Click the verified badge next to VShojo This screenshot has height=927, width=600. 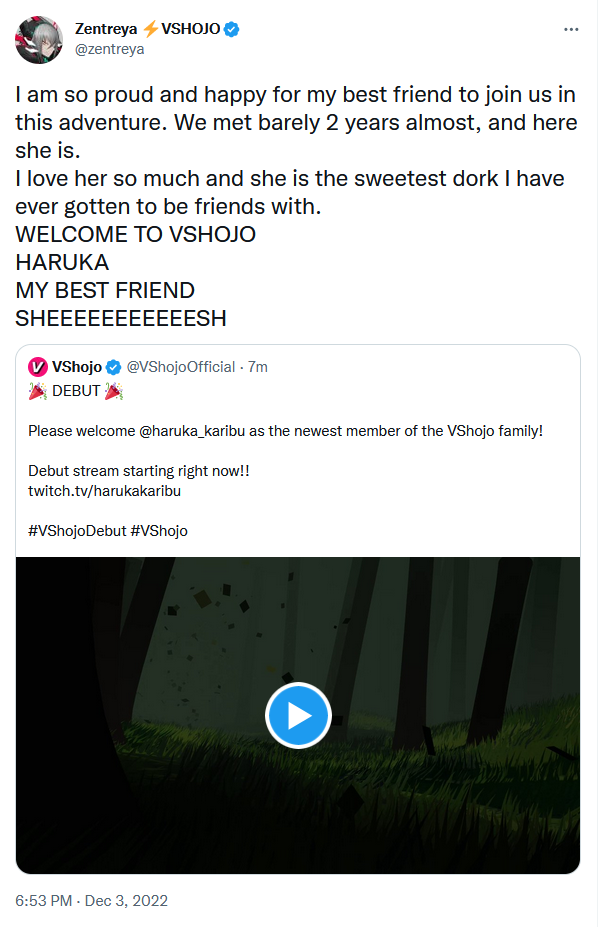(x=114, y=367)
